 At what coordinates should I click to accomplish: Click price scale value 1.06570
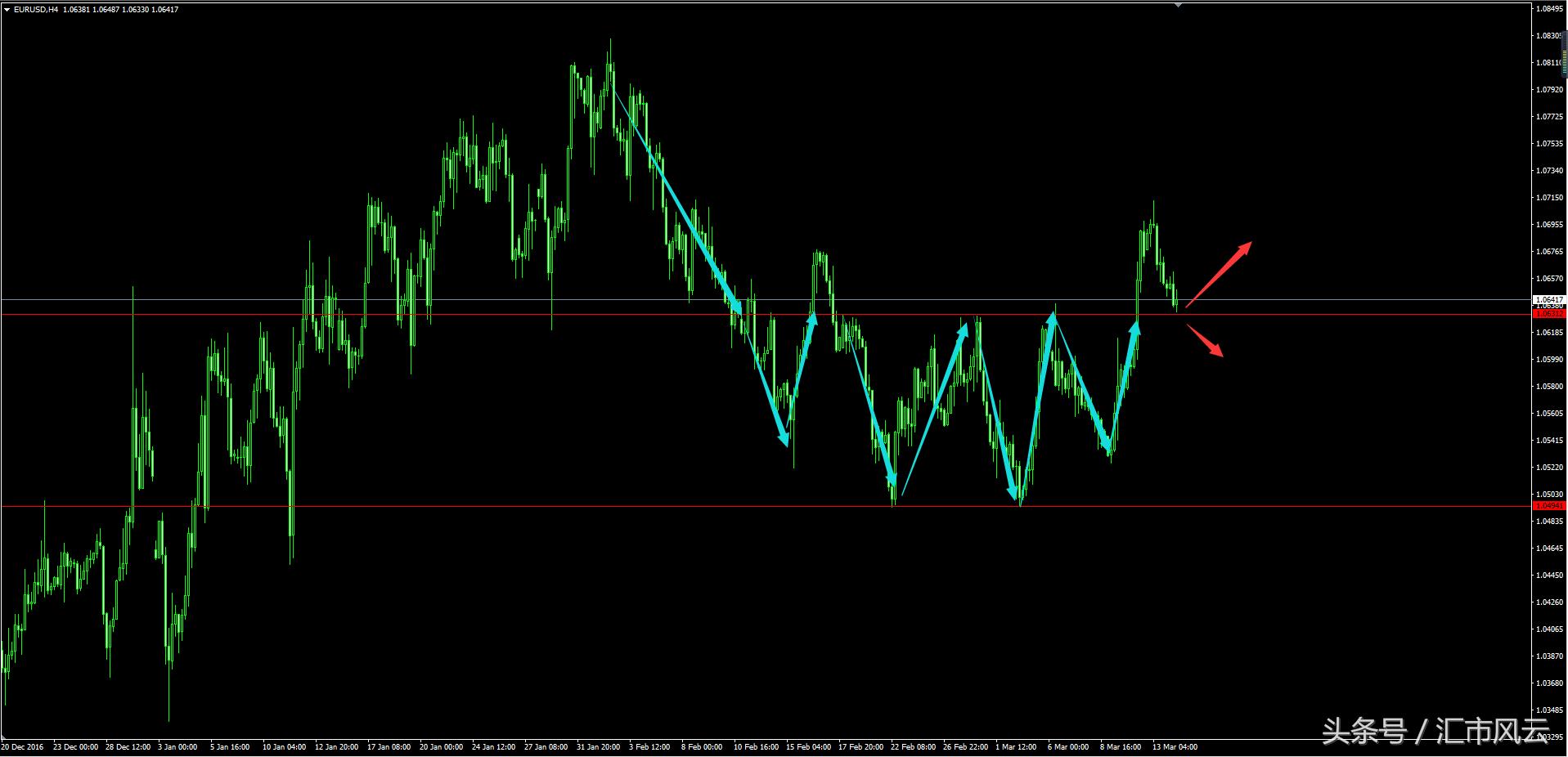tap(1549, 279)
